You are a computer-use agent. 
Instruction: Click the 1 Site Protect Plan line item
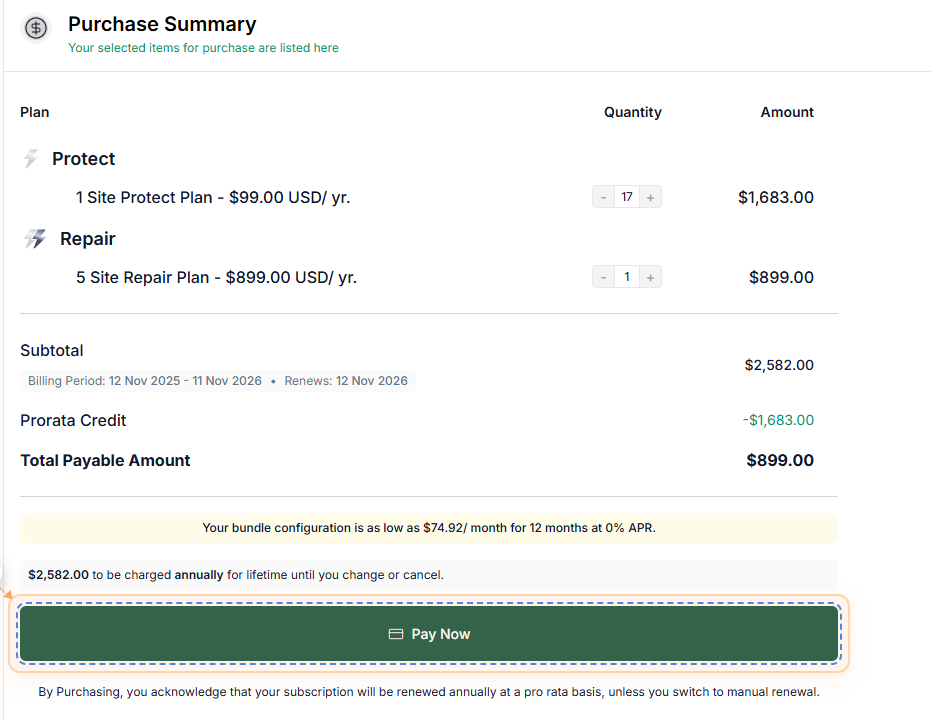pyautogui.click(x=213, y=197)
